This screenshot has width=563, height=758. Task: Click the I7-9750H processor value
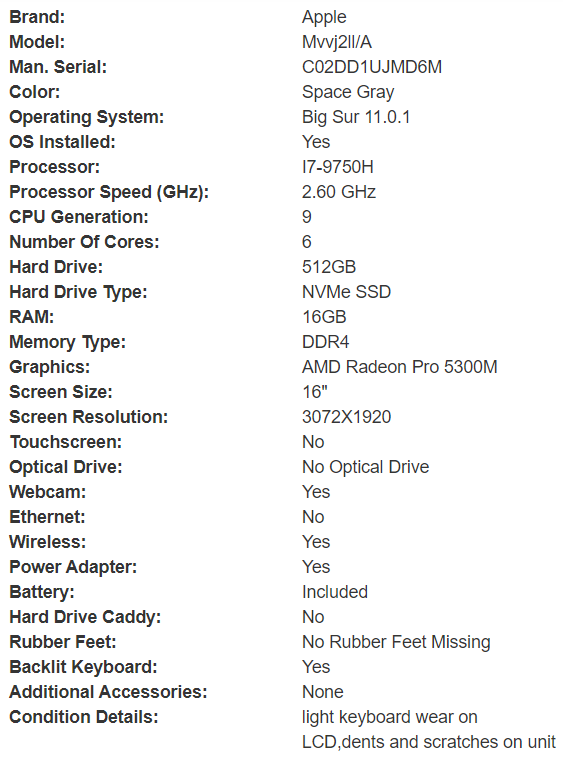point(337,167)
